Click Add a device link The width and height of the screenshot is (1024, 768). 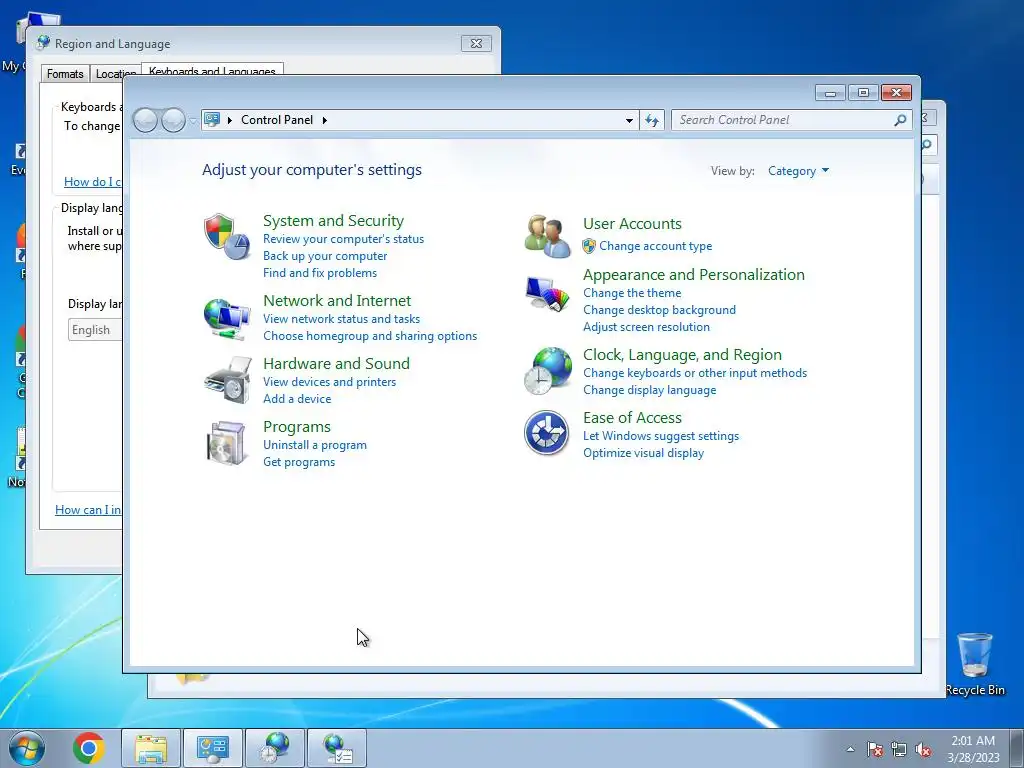(x=296, y=399)
